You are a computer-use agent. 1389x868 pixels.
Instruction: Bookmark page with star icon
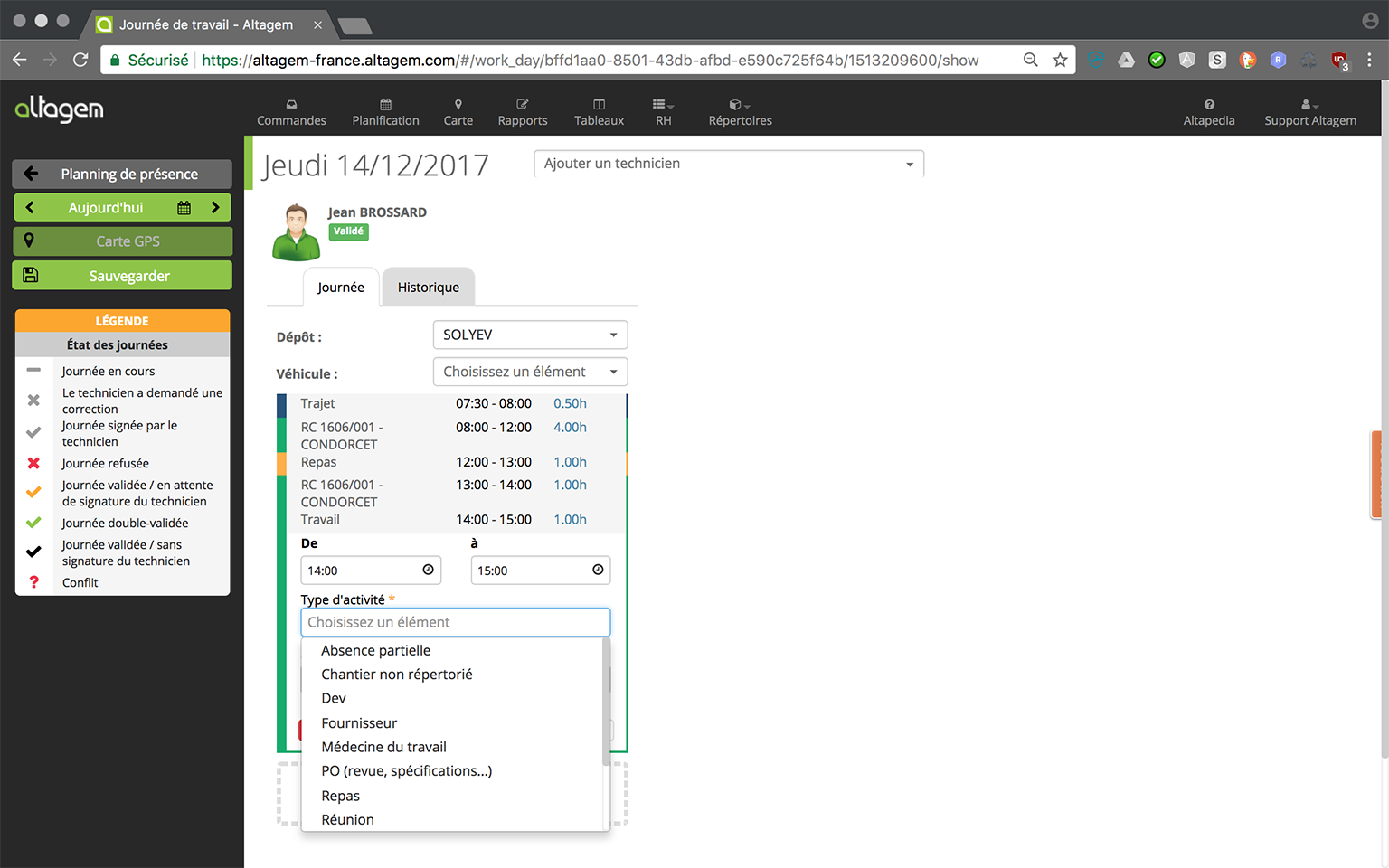(x=1060, y=60)
